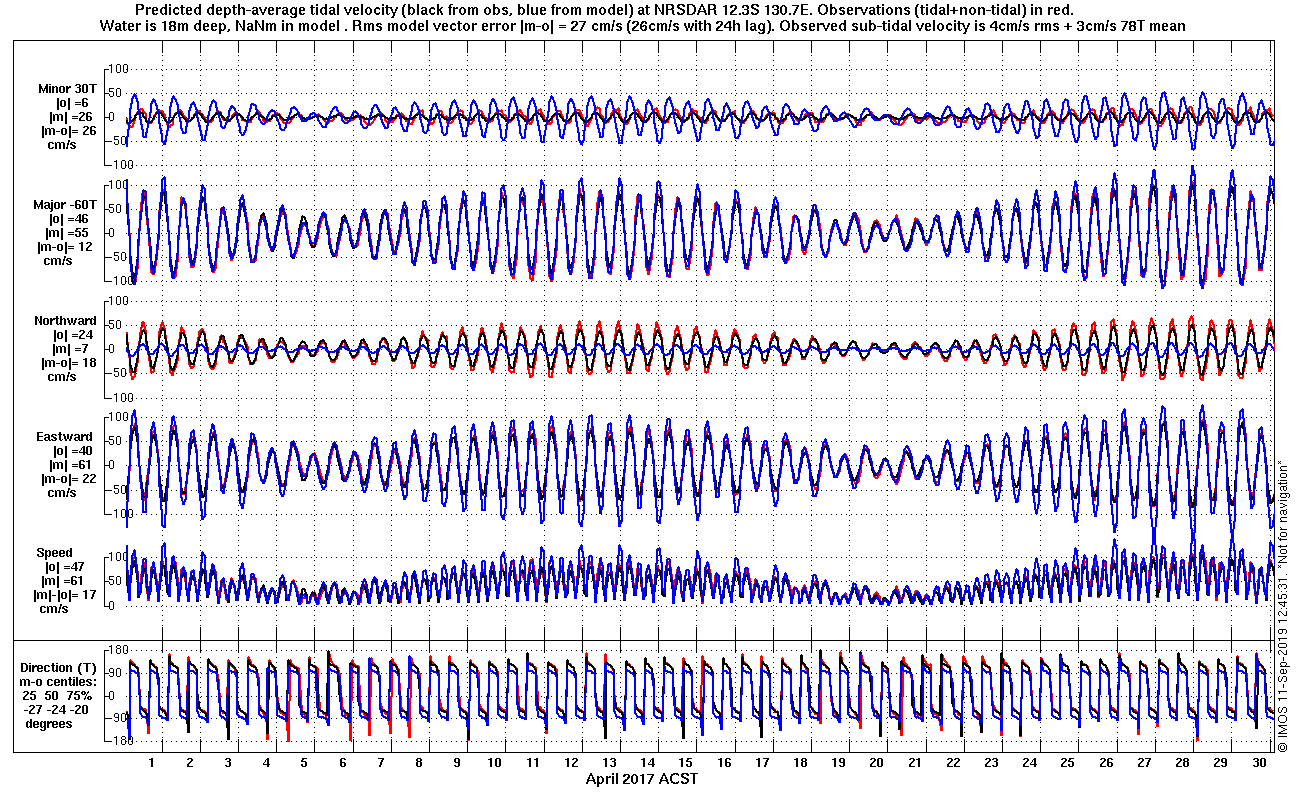This screenshot has height=800, width=1300.
Task: Select the '|m-o|= 22' error value
Action: 68,479
